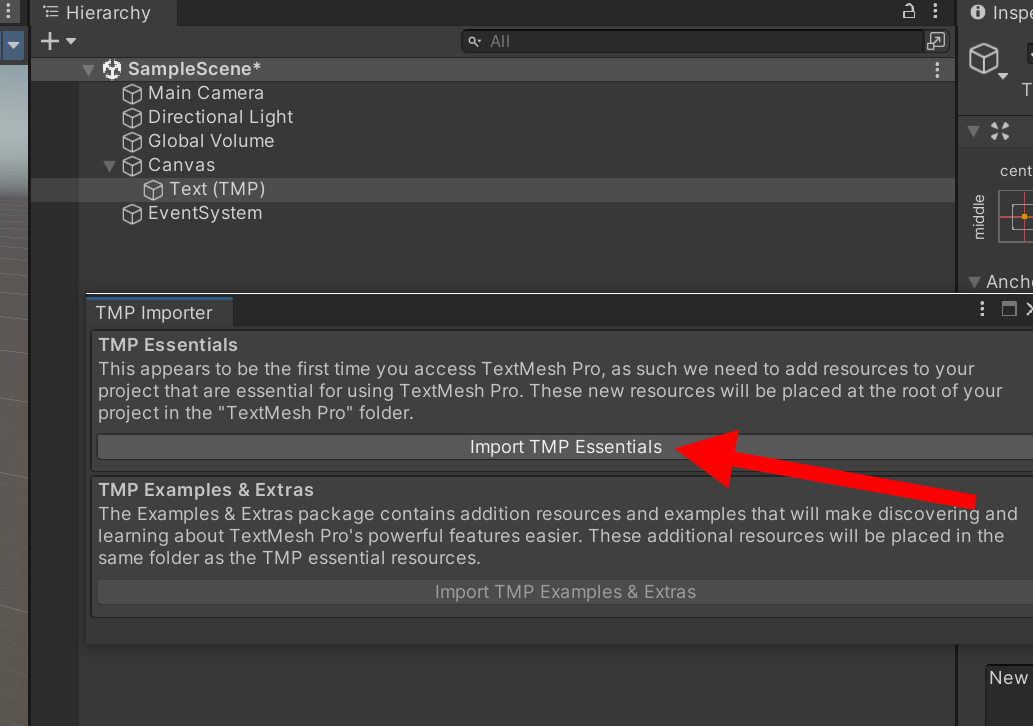This screenshot has width=1033, height=726.
Task: Click the TMP Essentials heading text
Action: coord(168,345)
